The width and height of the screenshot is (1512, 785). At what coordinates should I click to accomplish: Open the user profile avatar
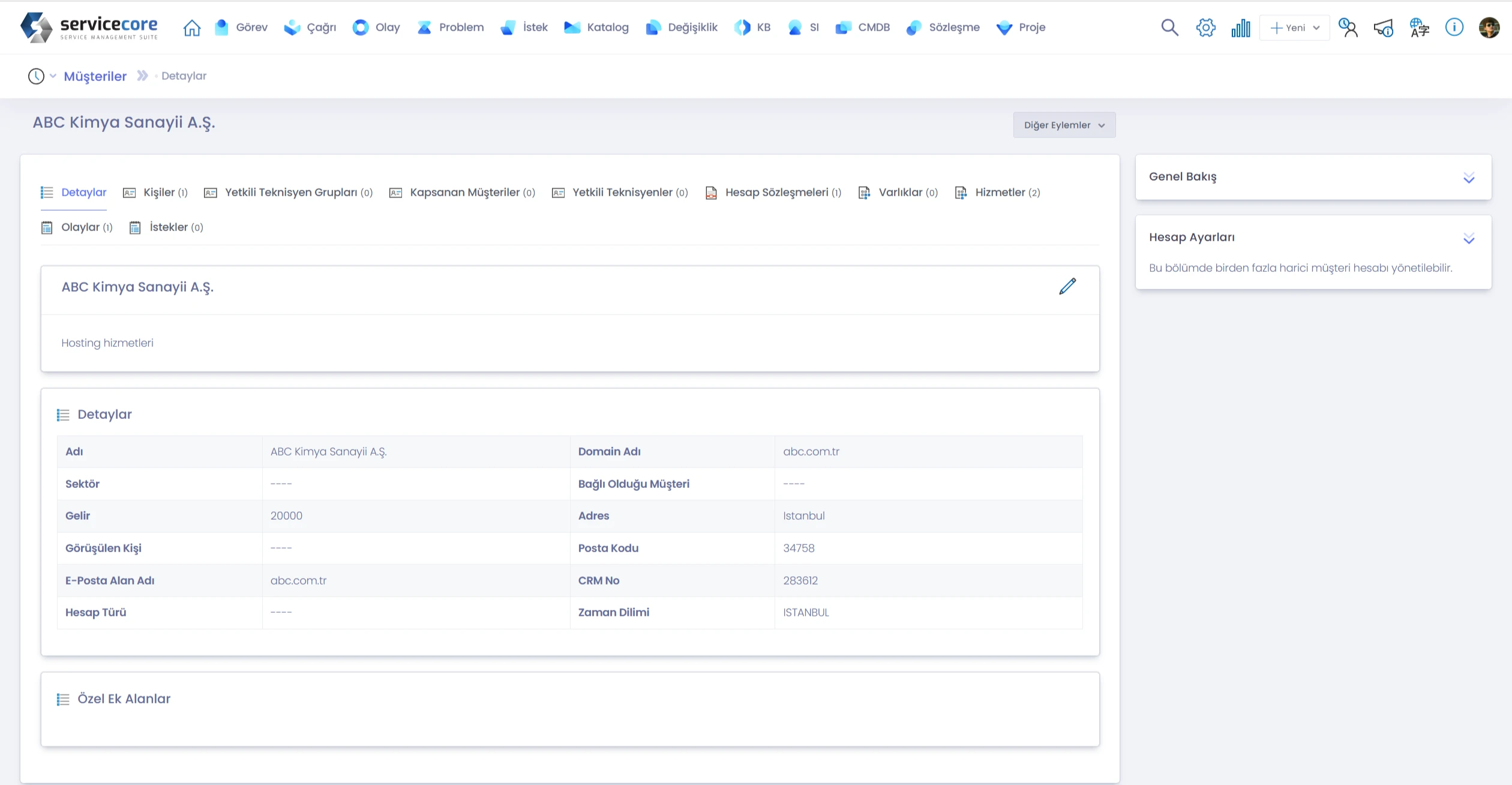click(1489, 28)
